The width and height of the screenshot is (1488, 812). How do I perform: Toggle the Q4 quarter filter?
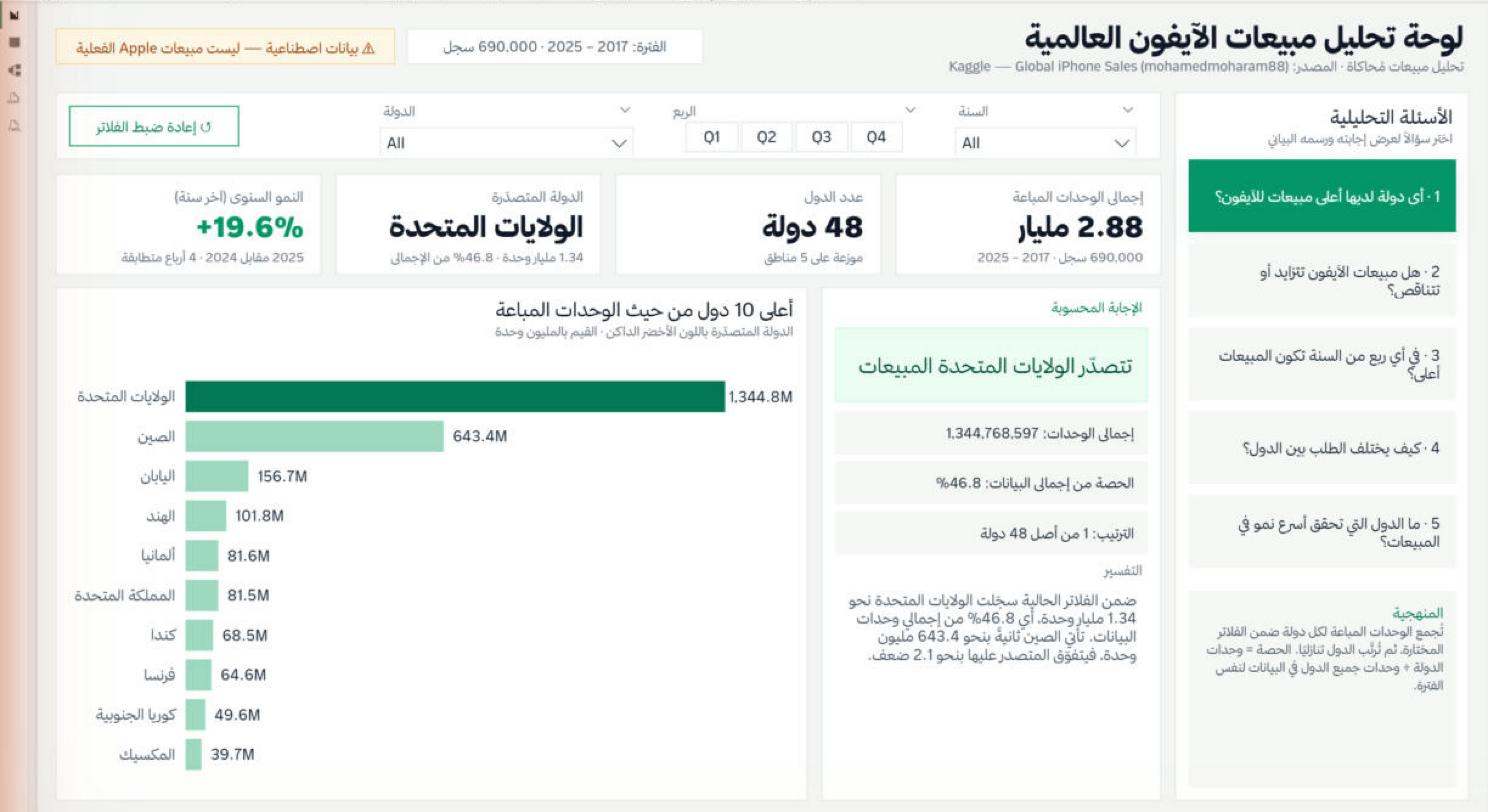point(876,137)
